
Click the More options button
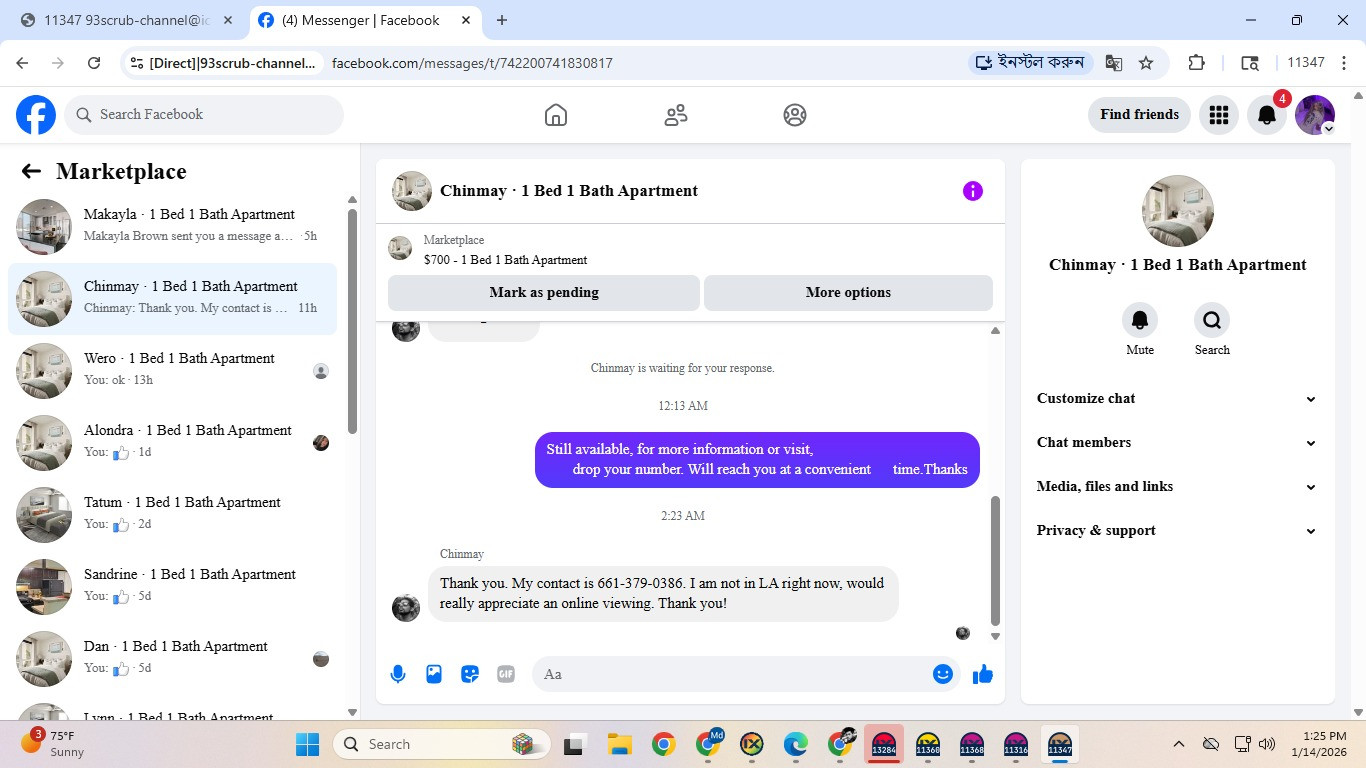(848, 293)
